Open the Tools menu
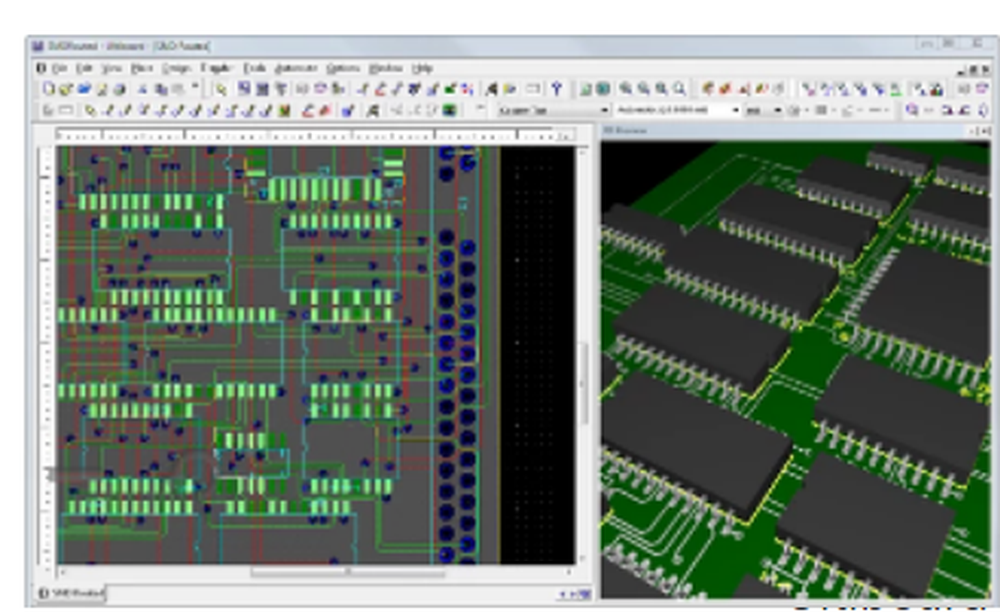 254,68
